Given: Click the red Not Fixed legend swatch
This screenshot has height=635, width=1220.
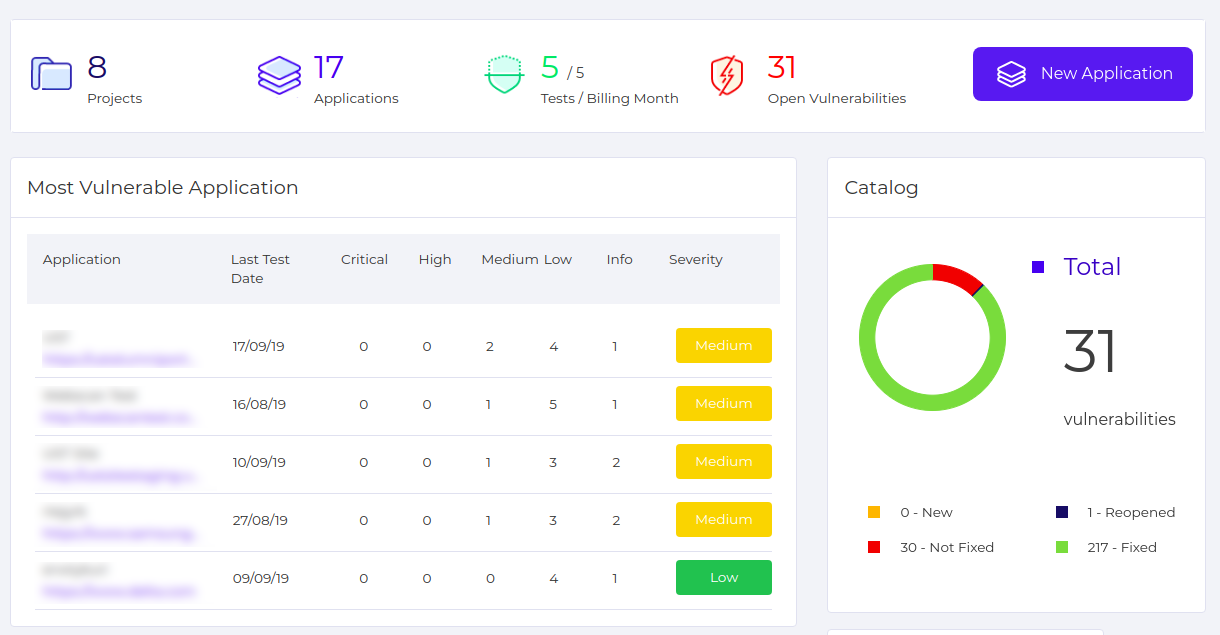Looking at the screenshot, I should (874, 547).
